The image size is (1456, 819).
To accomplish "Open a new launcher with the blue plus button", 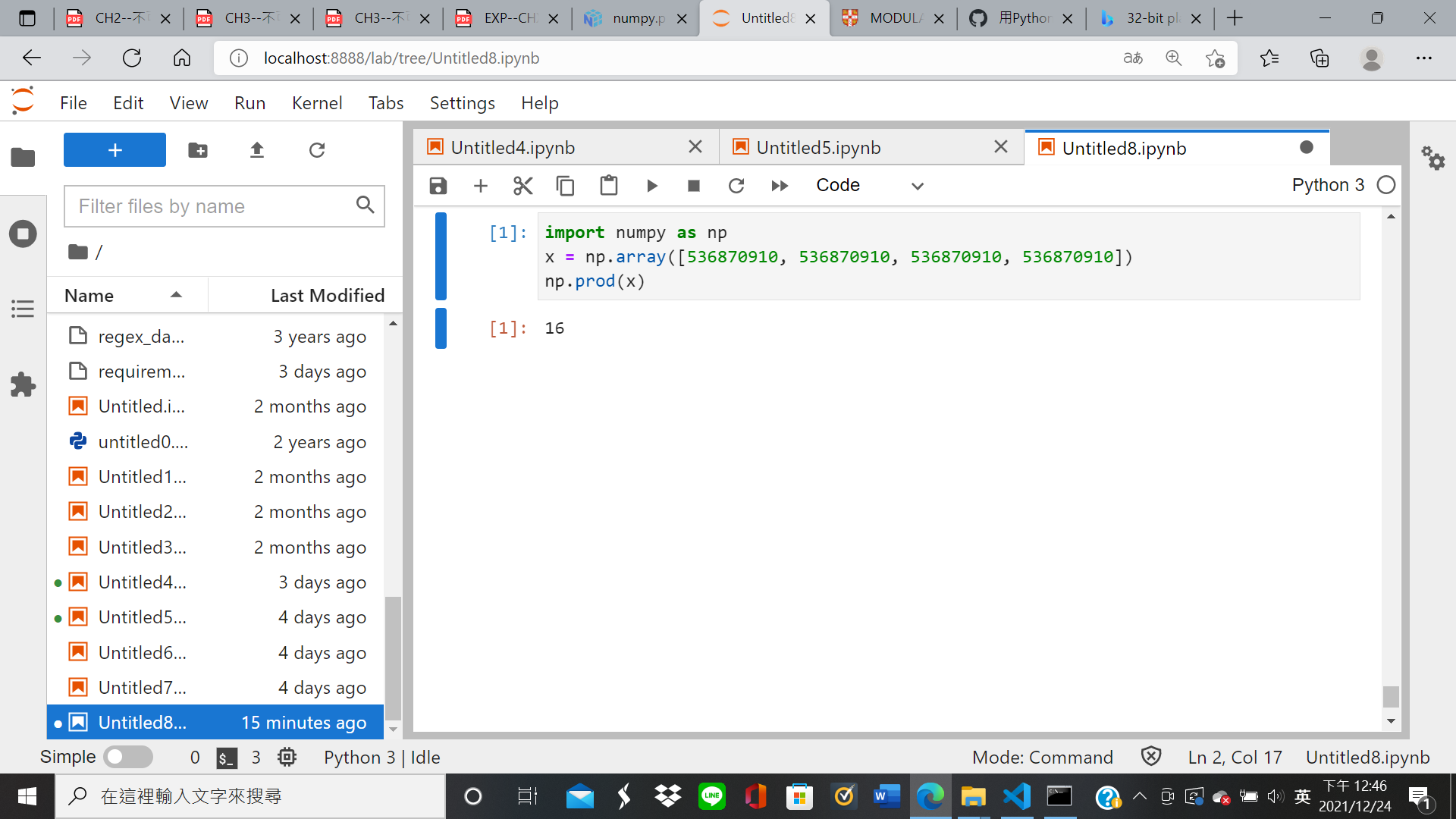I will tap(114, 150).
